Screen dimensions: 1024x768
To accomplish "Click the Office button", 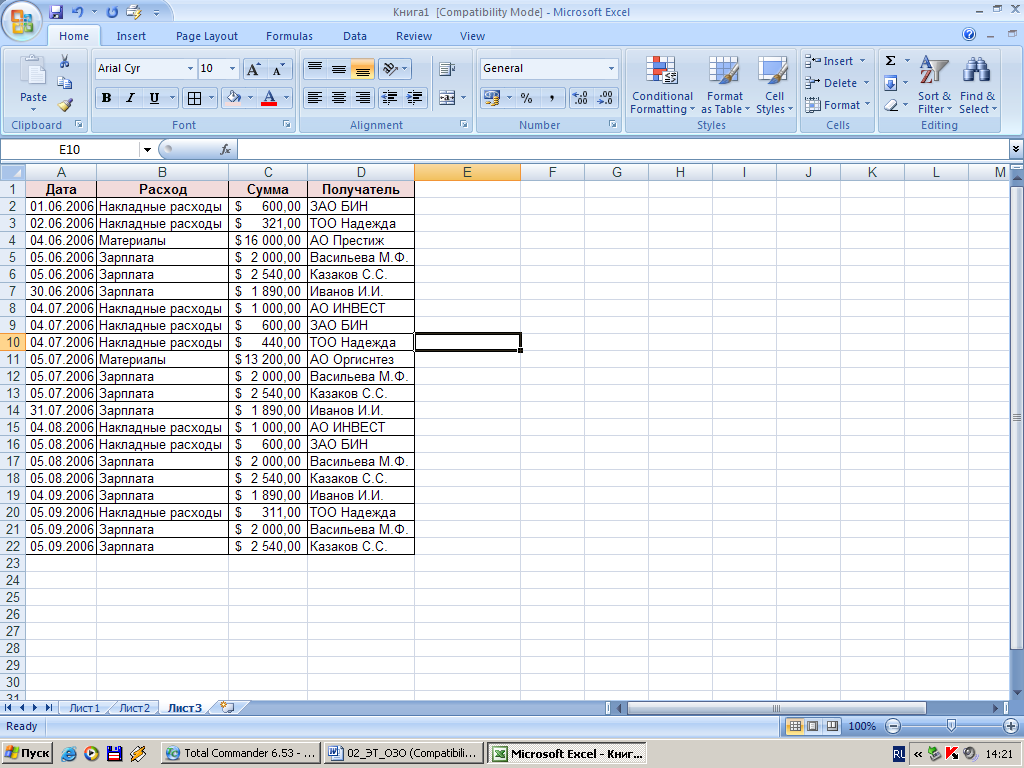I will click(x=23, y=22).
